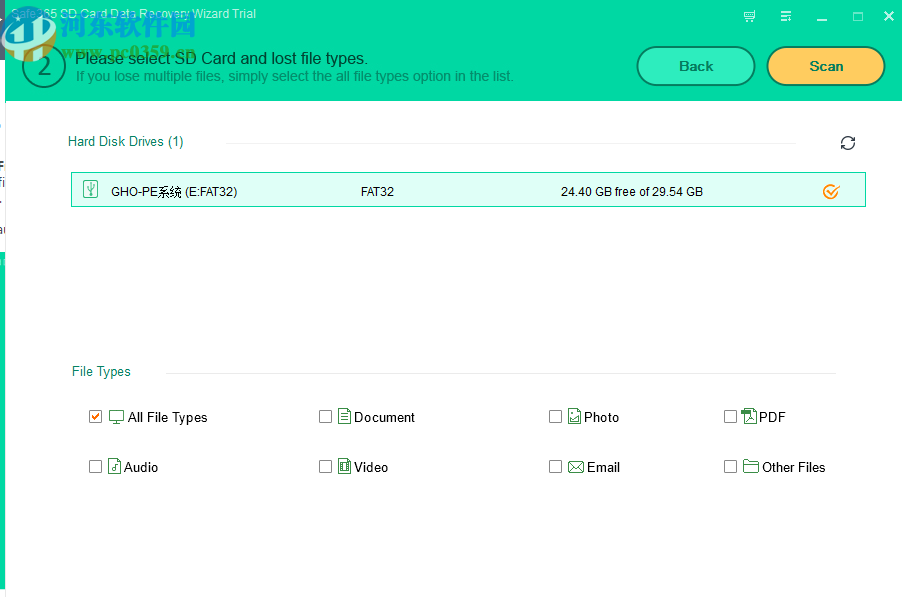Click the step 2 circle indicator
The width and height of the screenshot is (902, 597).
tap(43, 66)
